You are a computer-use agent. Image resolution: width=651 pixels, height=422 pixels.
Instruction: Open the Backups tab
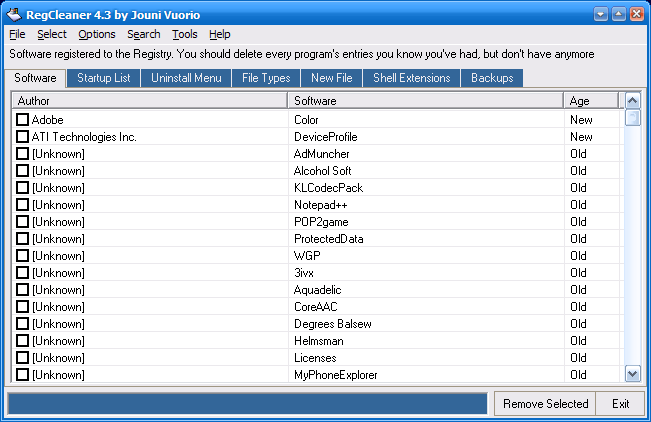click(x=492, y=78)
